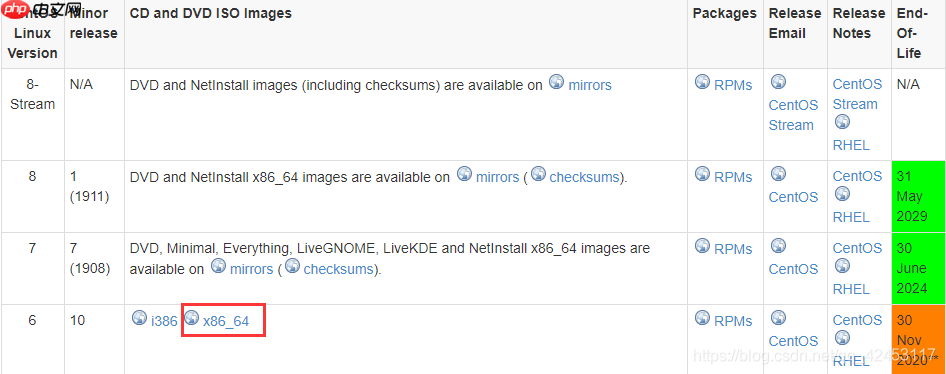Click globe icon next to RPMs in version 6 row
The image size is (946, 374).
(x=702, y=317)
